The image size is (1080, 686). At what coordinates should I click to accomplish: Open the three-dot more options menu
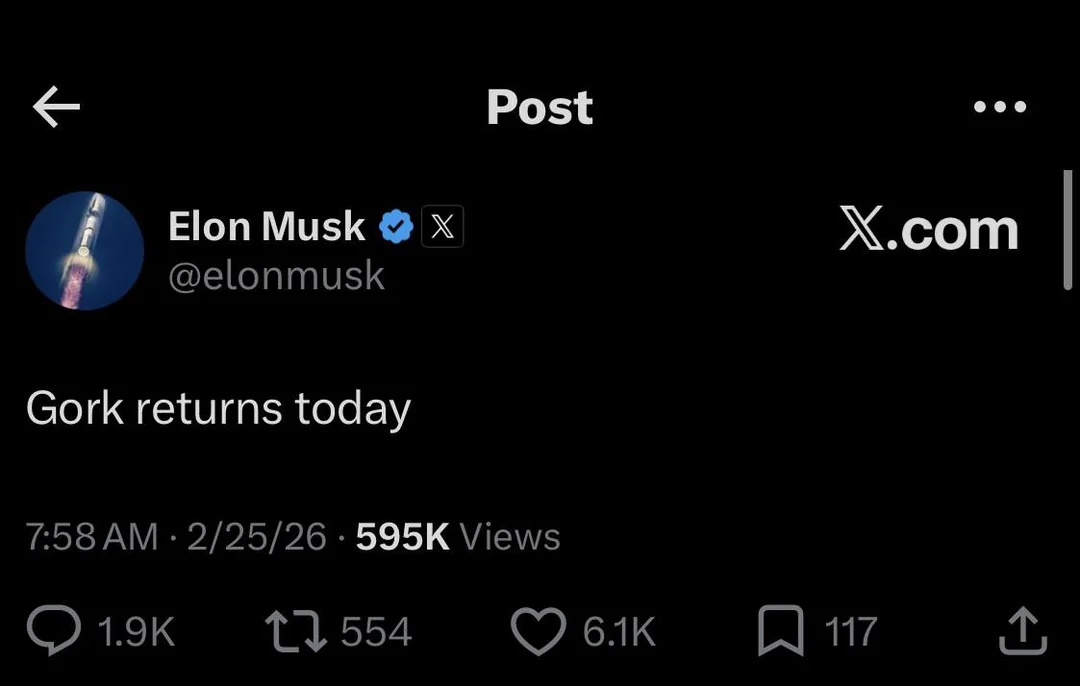999,107
